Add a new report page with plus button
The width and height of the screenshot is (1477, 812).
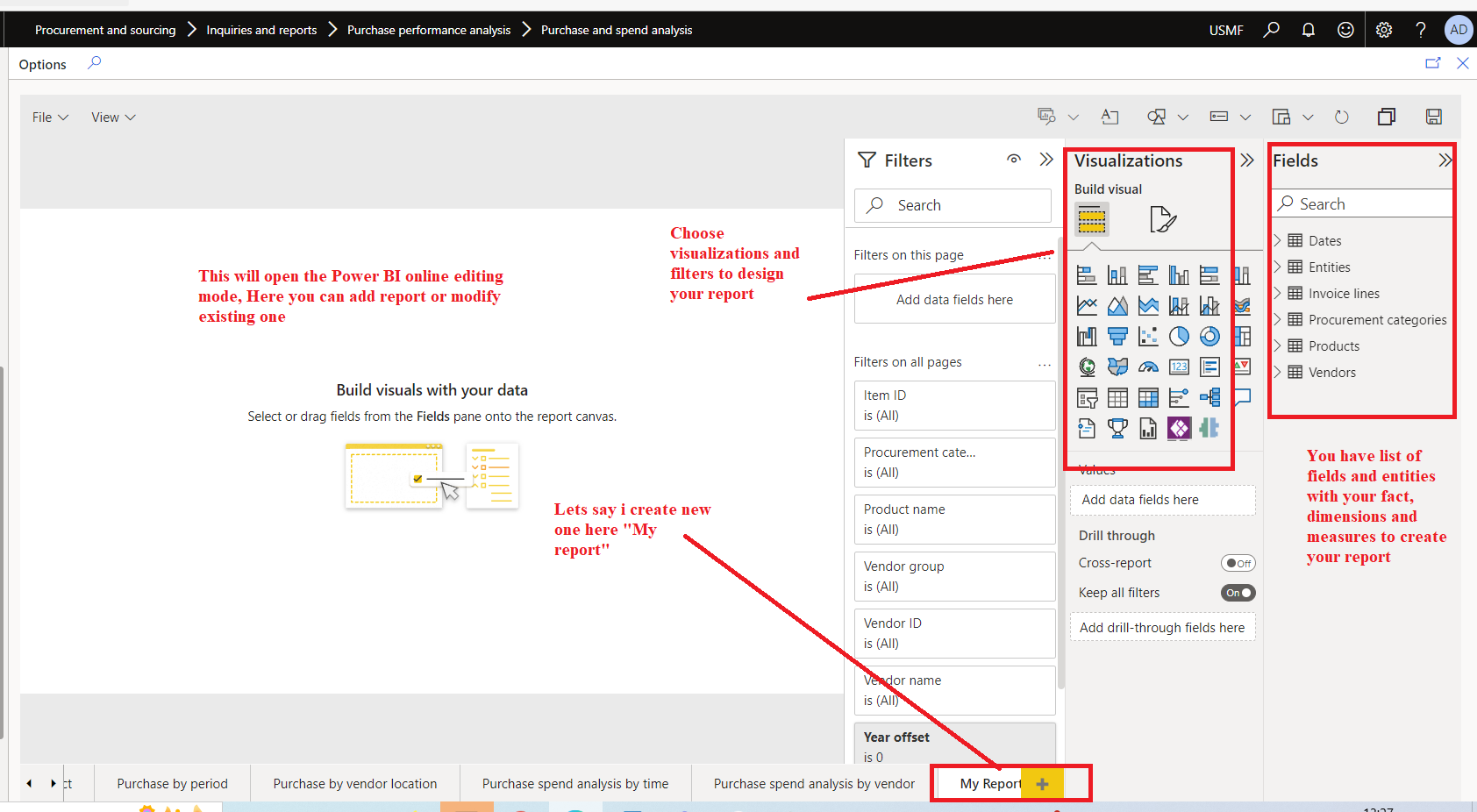pyautogui.click(x=1042, y=783)
